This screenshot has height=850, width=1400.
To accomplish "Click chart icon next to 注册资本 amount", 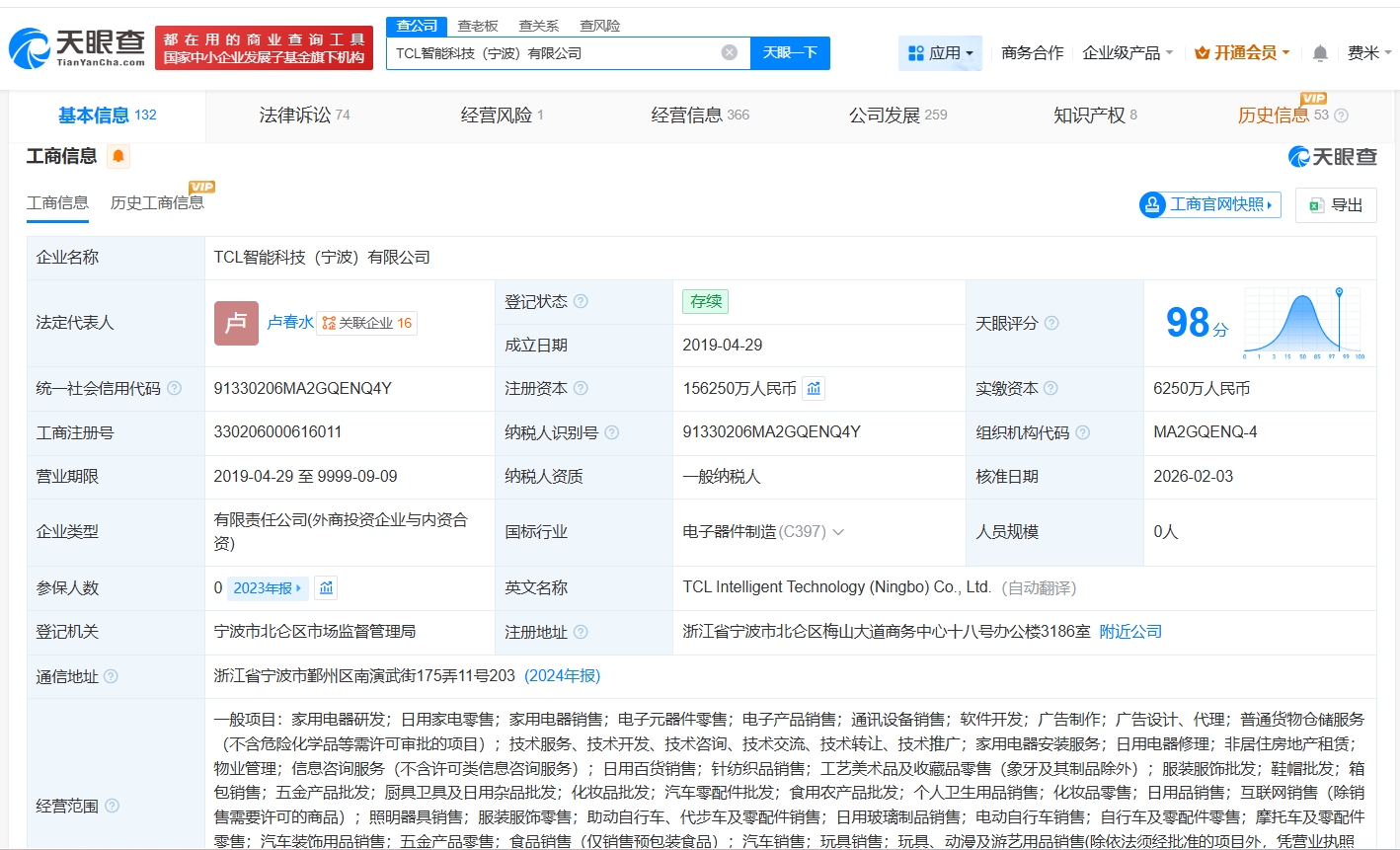I will pyautogui.click(x=814, y=389).
